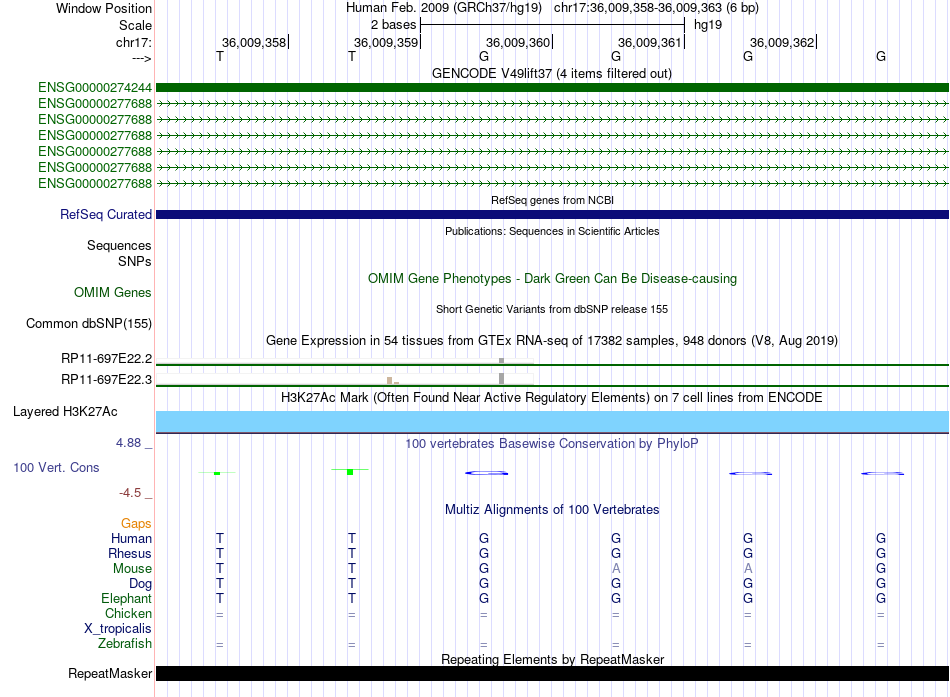Click the black RepeatMasker element bar
The image size is (950, 697).
coord(552,673)
